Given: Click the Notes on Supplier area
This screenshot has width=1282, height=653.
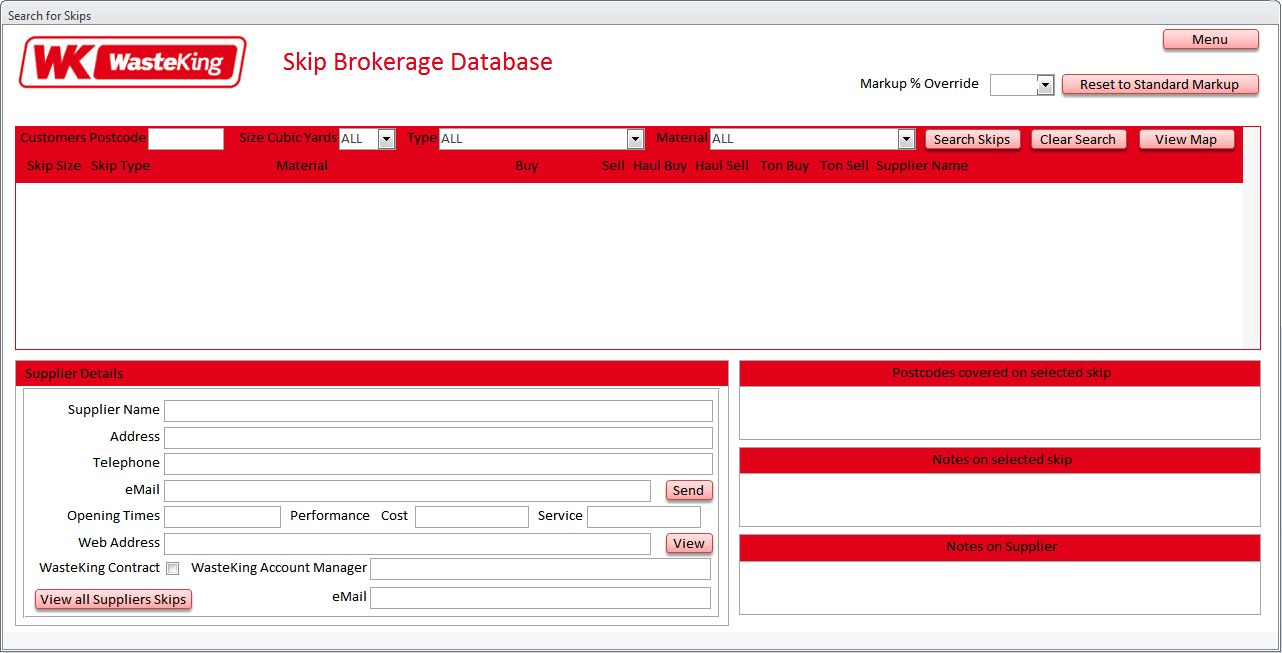Looking at the screenshot, I should (1000, 587).
